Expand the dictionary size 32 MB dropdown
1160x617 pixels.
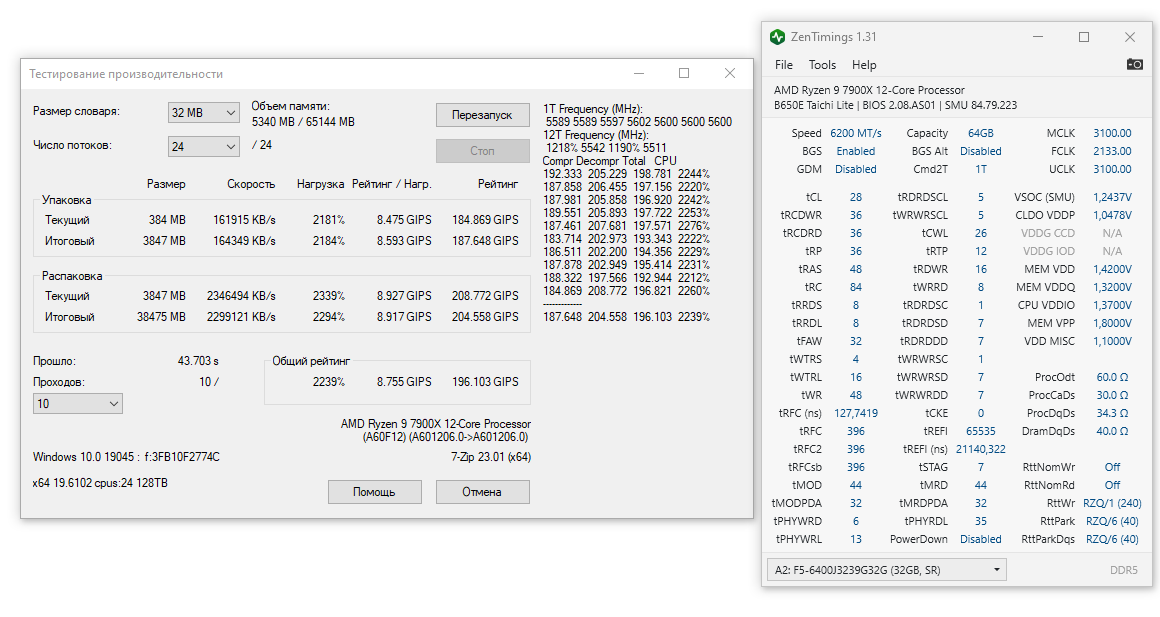(203, 112)
